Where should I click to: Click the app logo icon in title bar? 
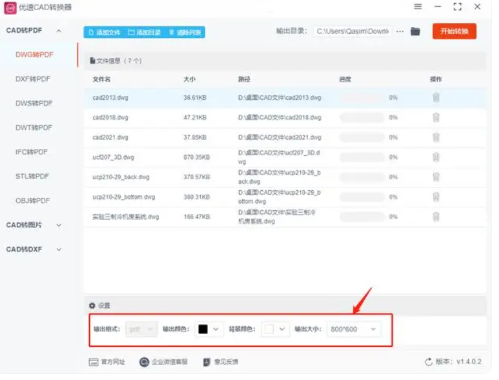10,8
